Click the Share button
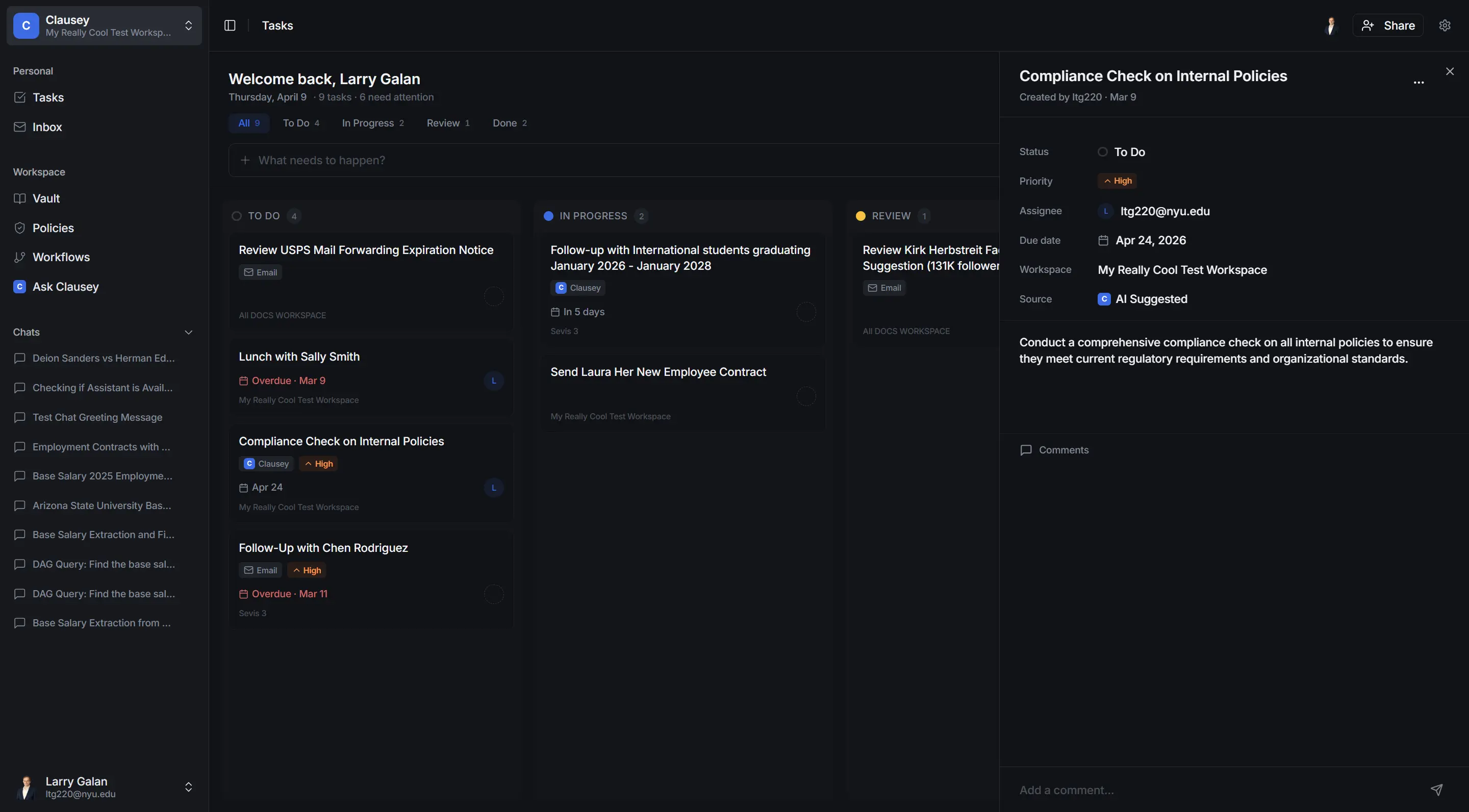The width and height of the screenshot is (1469, 812). coord(1387,26)
